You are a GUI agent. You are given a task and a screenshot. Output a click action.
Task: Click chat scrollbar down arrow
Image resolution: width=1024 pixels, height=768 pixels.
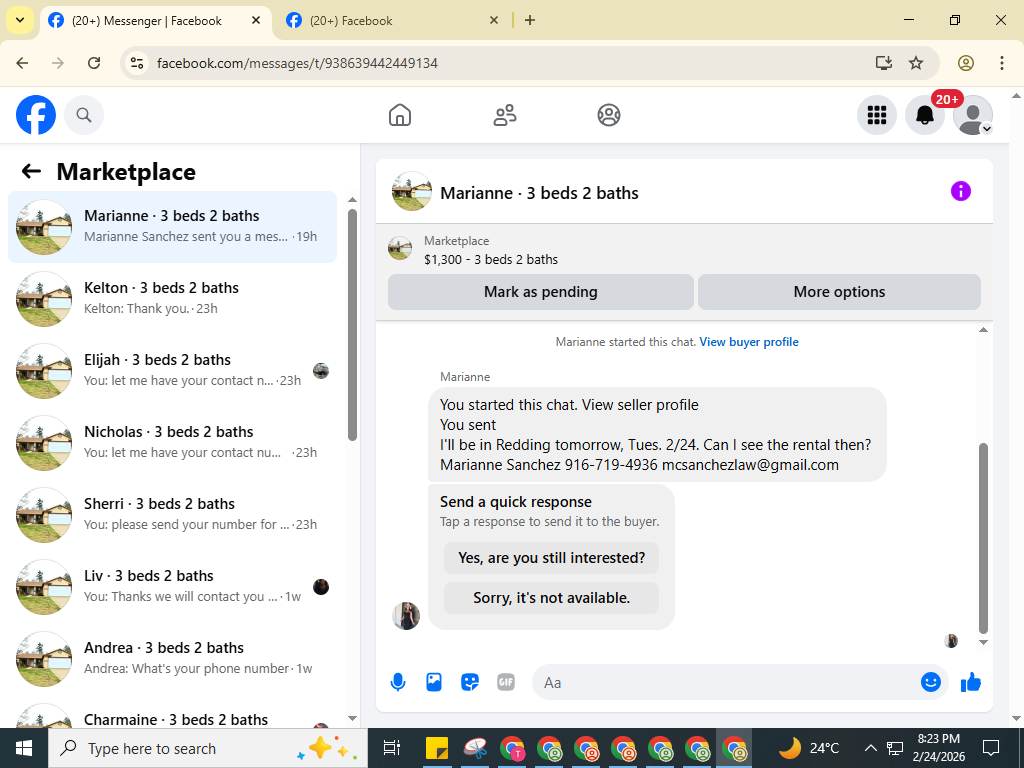click(x=984, y=643)
